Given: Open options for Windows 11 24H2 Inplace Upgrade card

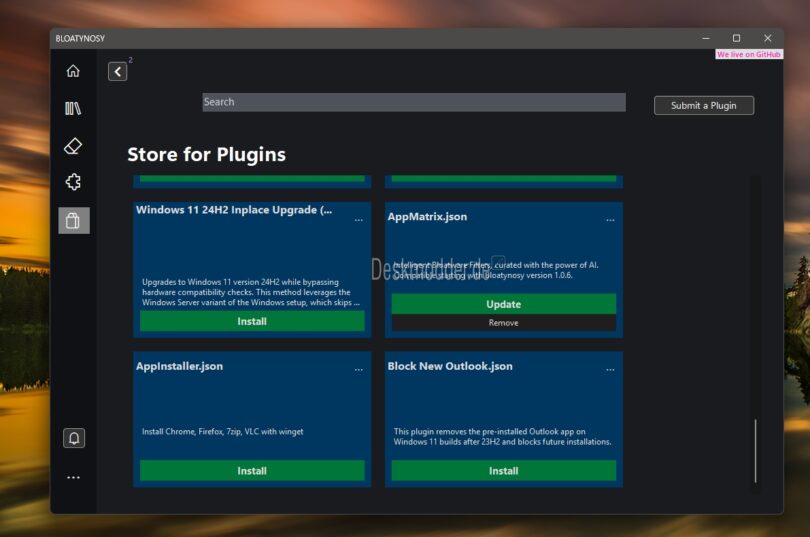Looking at the screenshot, I should coord(359,220).
